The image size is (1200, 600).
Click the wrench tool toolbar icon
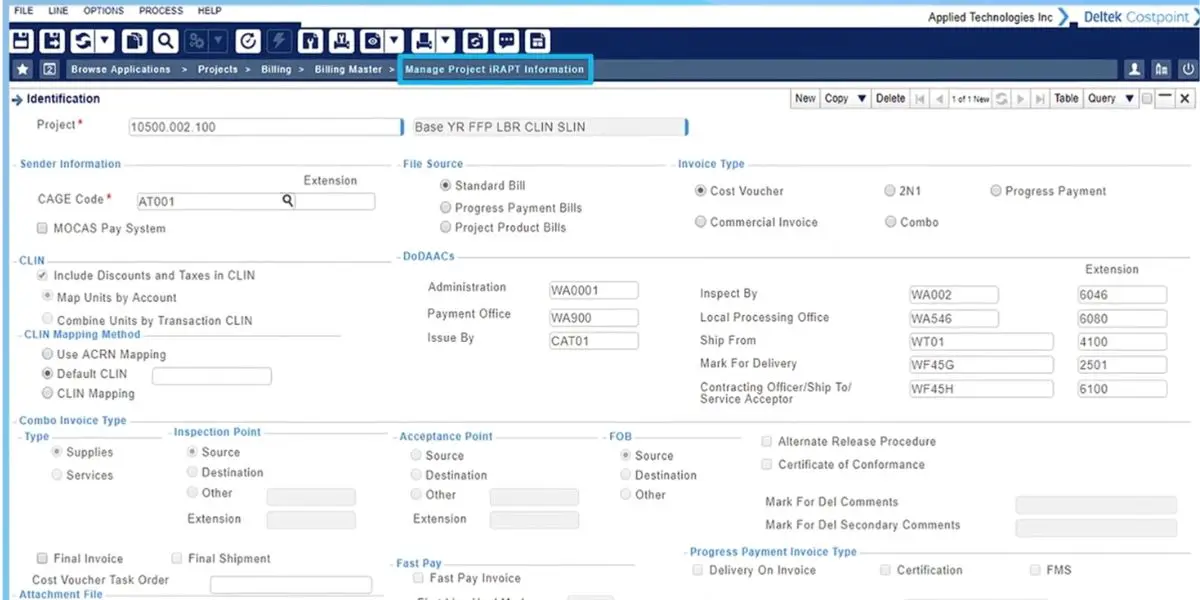click(x=310, y=41)
